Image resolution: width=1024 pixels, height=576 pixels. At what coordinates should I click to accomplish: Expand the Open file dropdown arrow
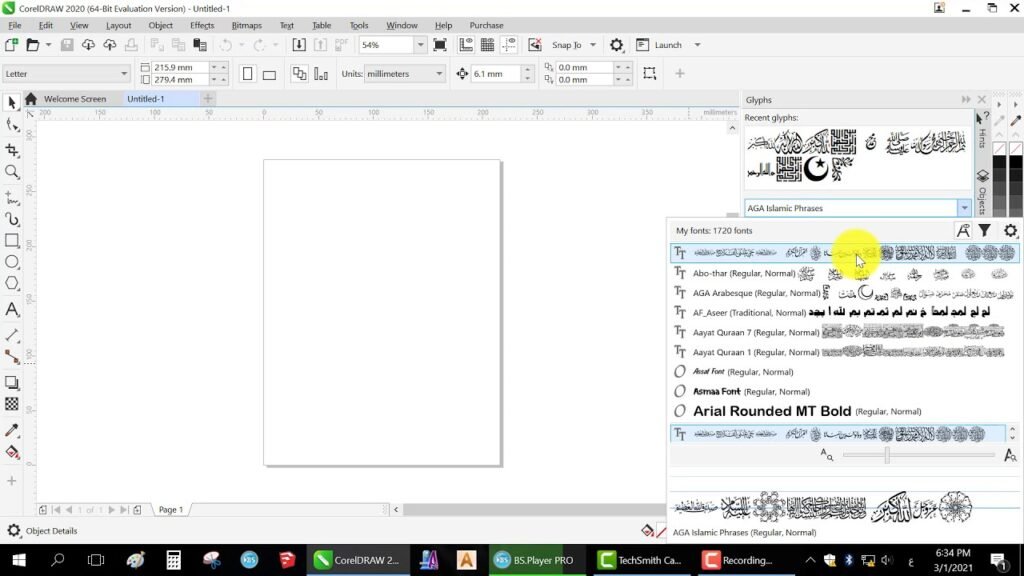point(48,45)
